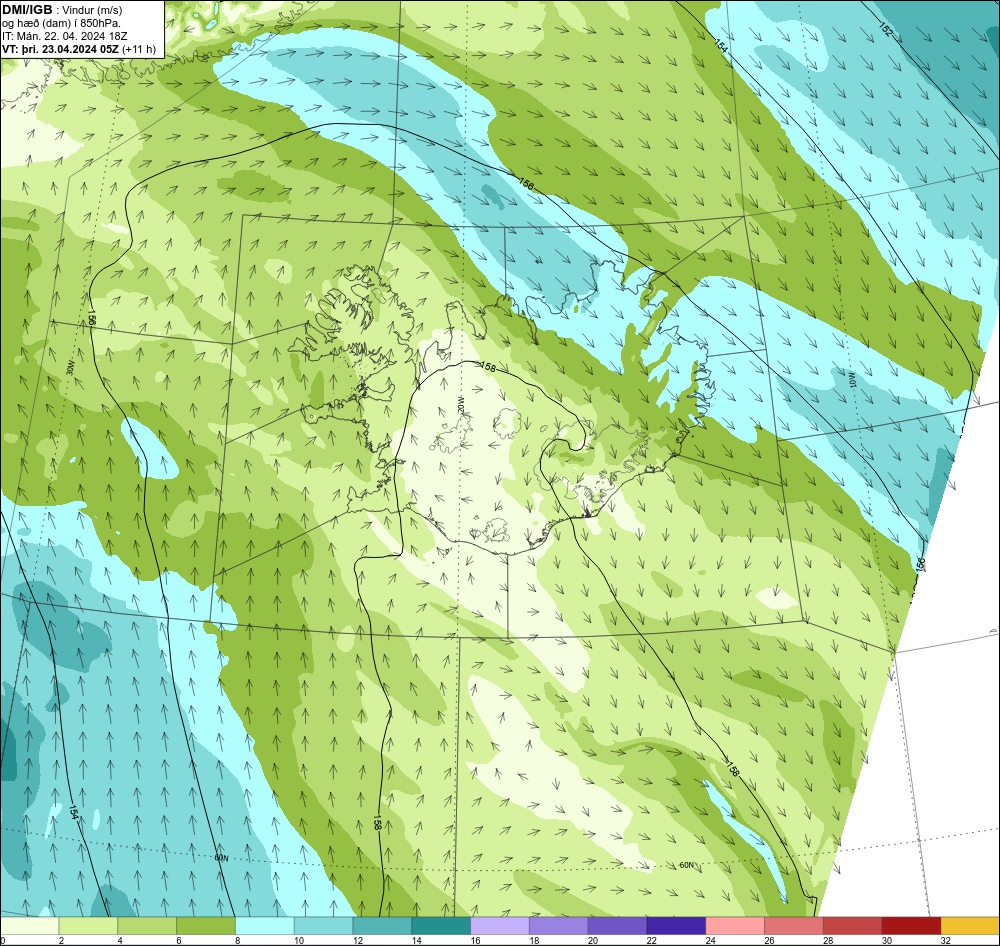Pick the purple swatch between 18 and 20
Image resolution: width=1000 pixels, height=946 pixels.
point(559,925)
